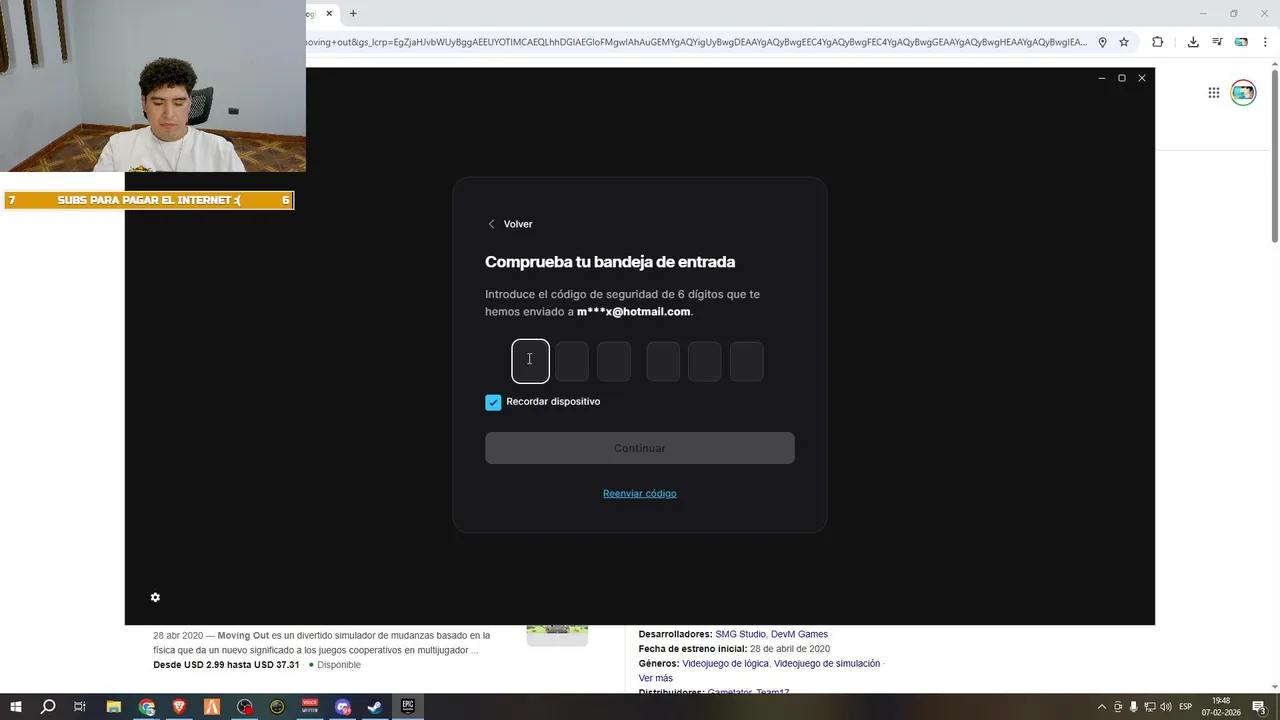The width and height of the screenshot is (1280, 720).
Task: Open the DevM Games developer link
Action: [799, 634]
